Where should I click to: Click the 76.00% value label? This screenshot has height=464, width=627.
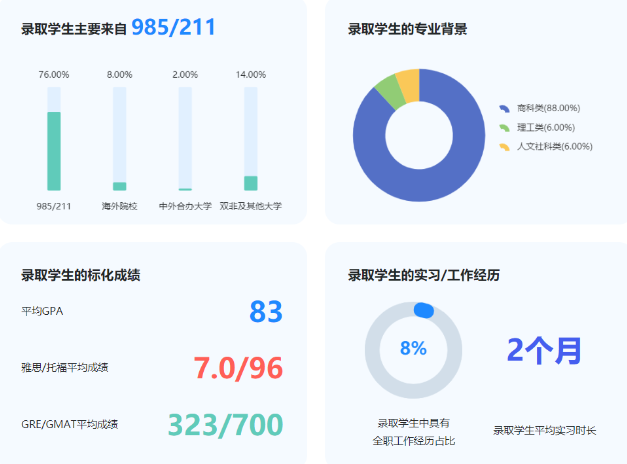coord(54,75)
